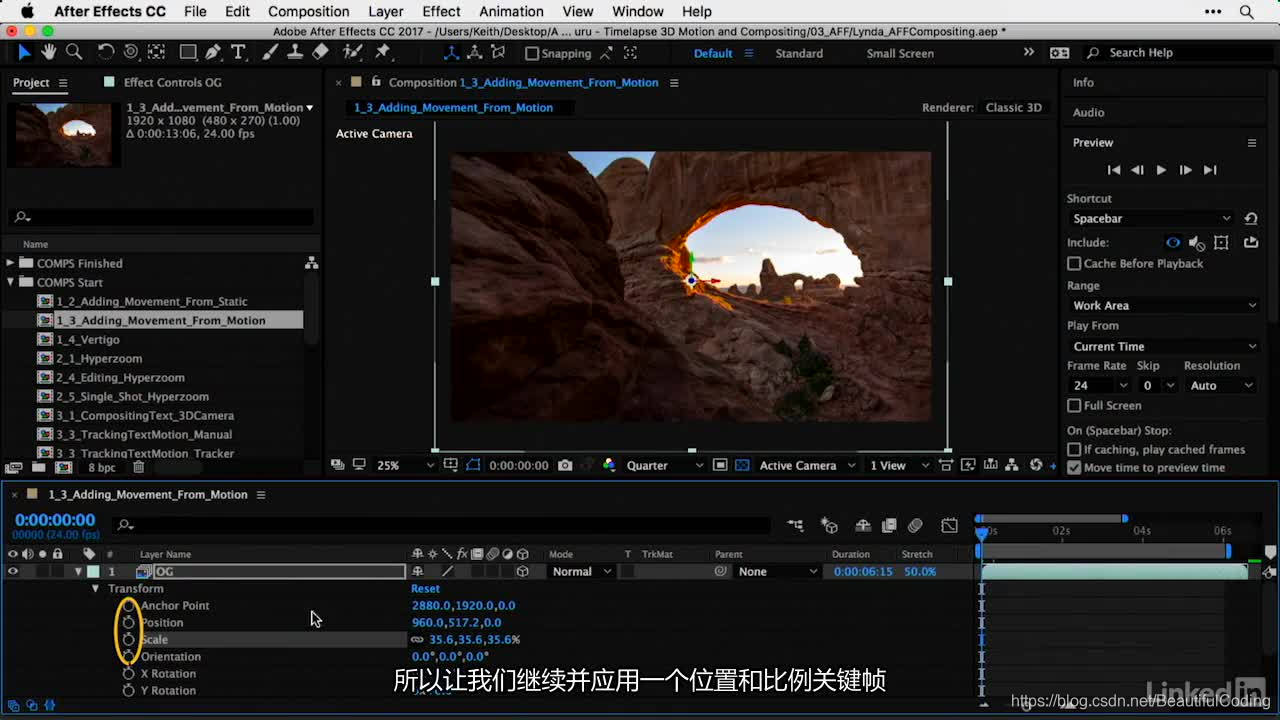
Task: Jump preview to the first frame
Action: (x=1114, y=170)
